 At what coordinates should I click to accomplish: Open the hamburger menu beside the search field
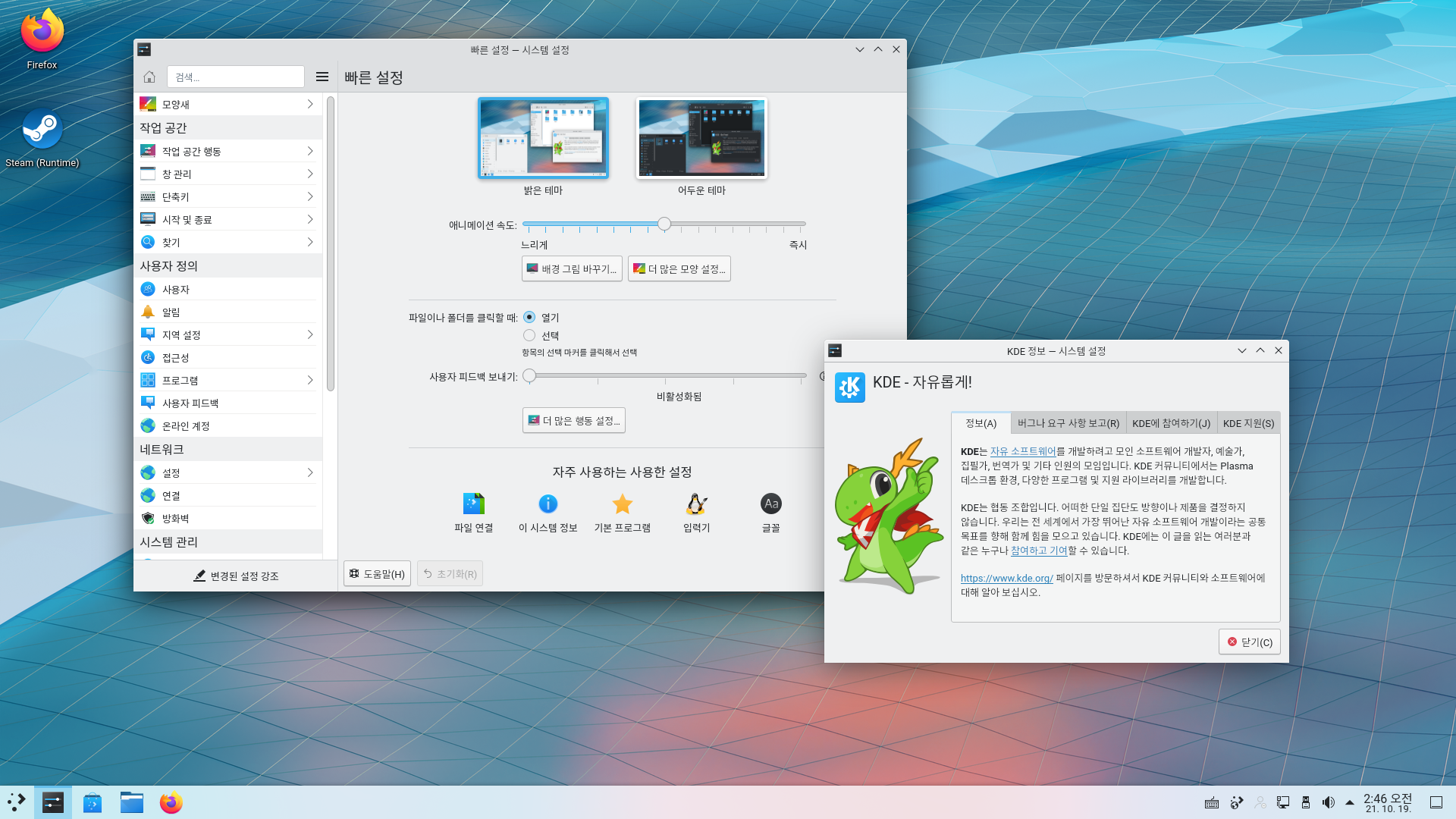point(322,77)
